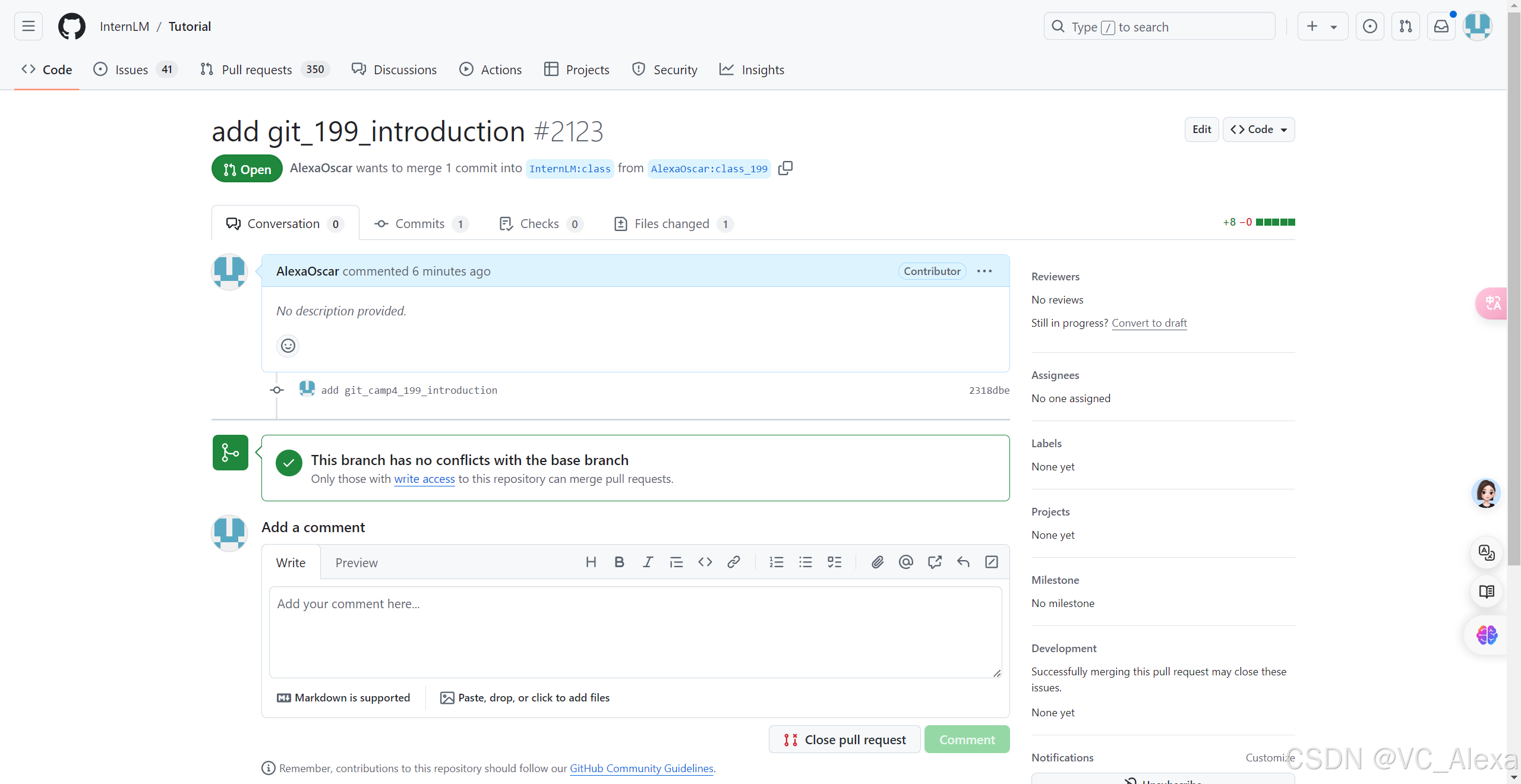Select the Conversation tab
The image size is (1521, 784).
coord(285,223)
